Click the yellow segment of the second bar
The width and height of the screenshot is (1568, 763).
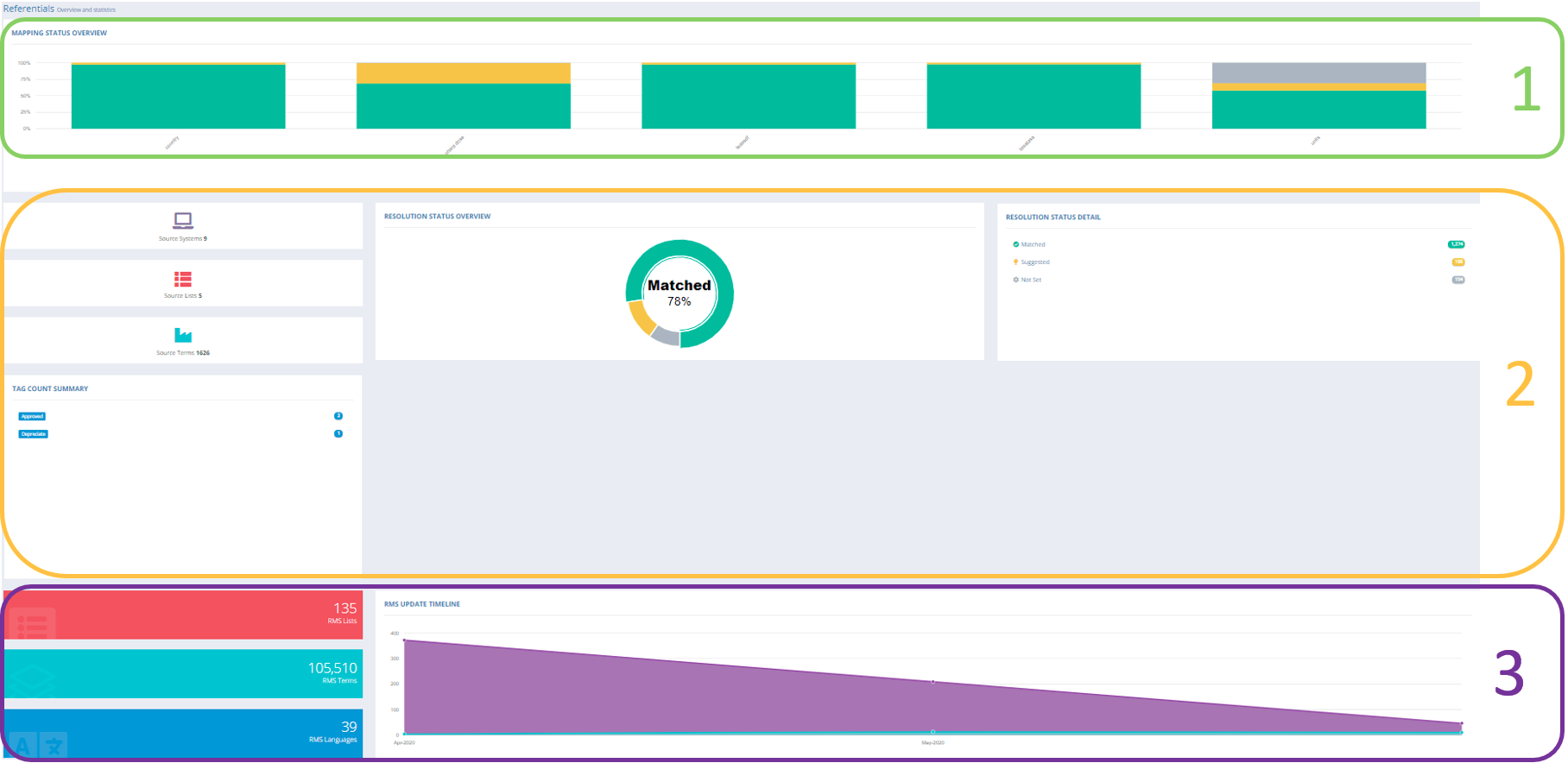pos(463,73)
